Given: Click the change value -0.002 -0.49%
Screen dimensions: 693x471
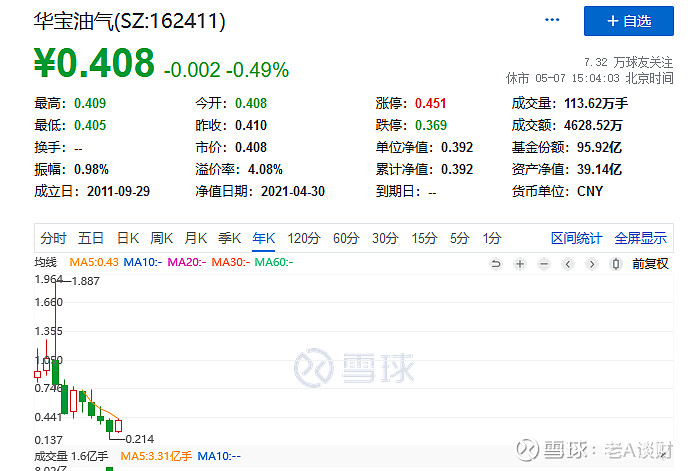Looking at the screenshot, I should tap(226, 70).
